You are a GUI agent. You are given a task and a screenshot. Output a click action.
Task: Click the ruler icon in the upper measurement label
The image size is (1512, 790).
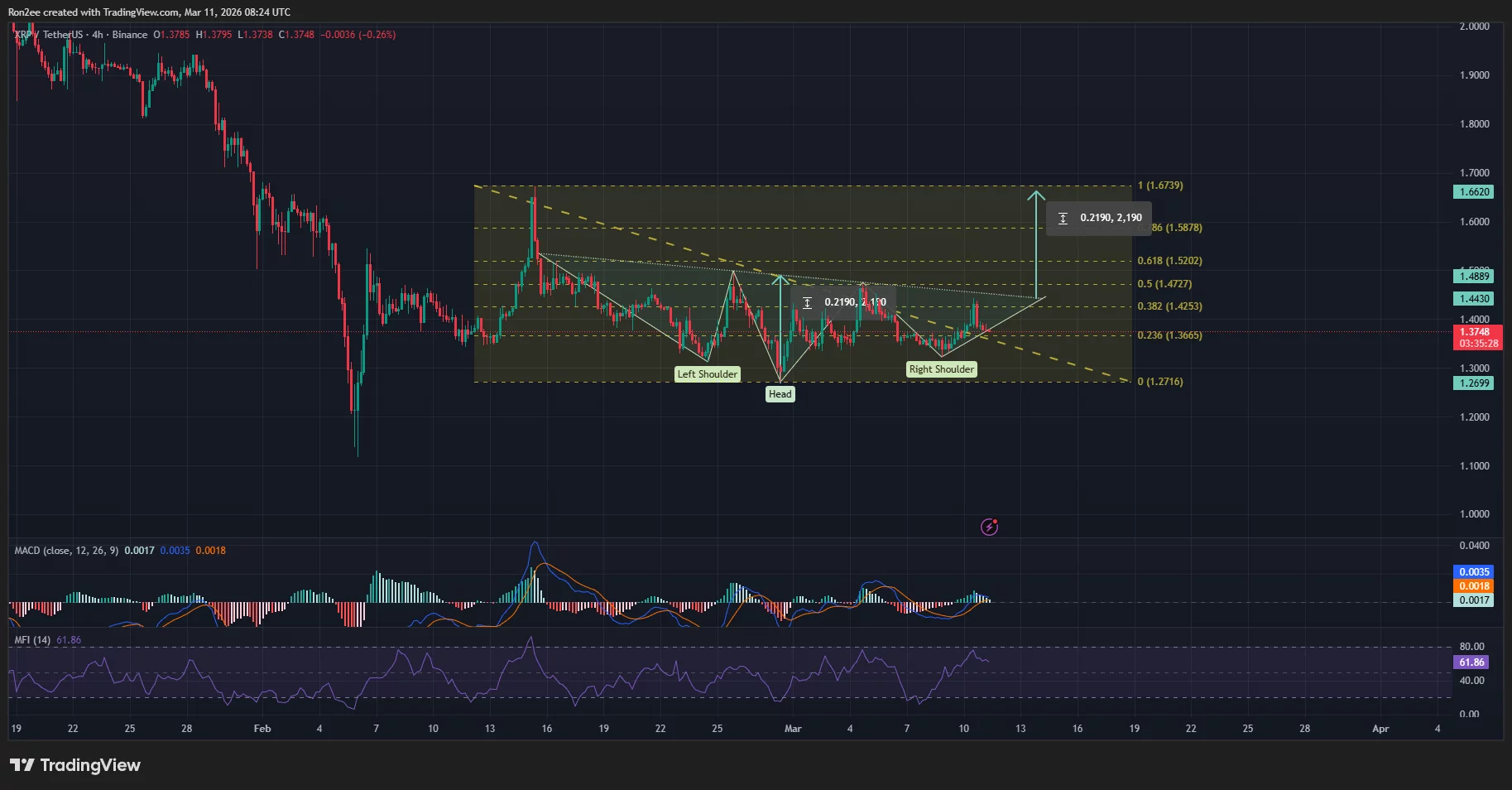coord(1063,218)
